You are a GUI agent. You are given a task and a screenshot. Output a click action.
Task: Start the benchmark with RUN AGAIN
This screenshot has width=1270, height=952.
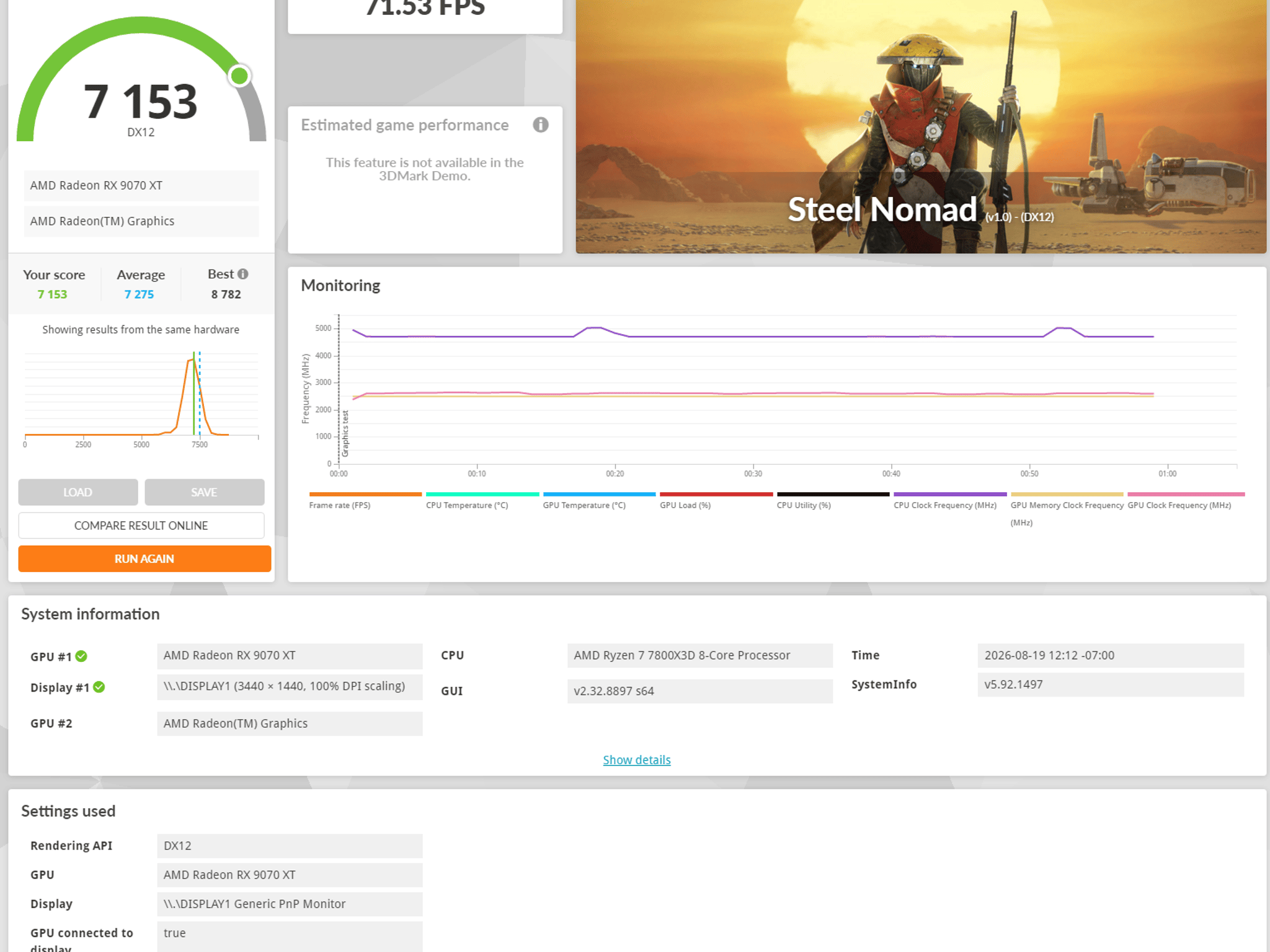(x=144, y=558)
